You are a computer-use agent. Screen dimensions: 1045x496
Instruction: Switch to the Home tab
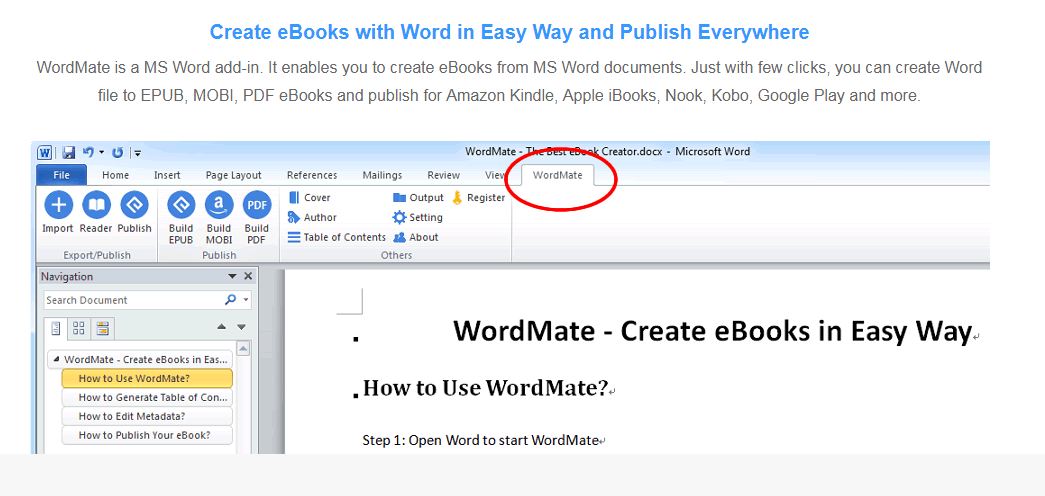coord(115,175)
